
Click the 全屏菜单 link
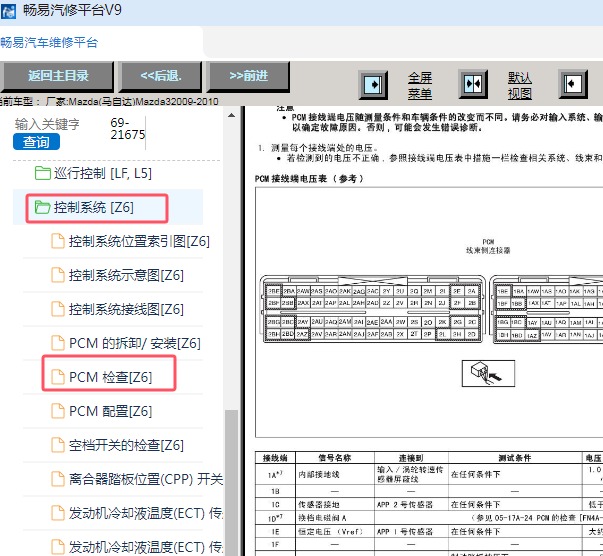(x=420, y=85)
